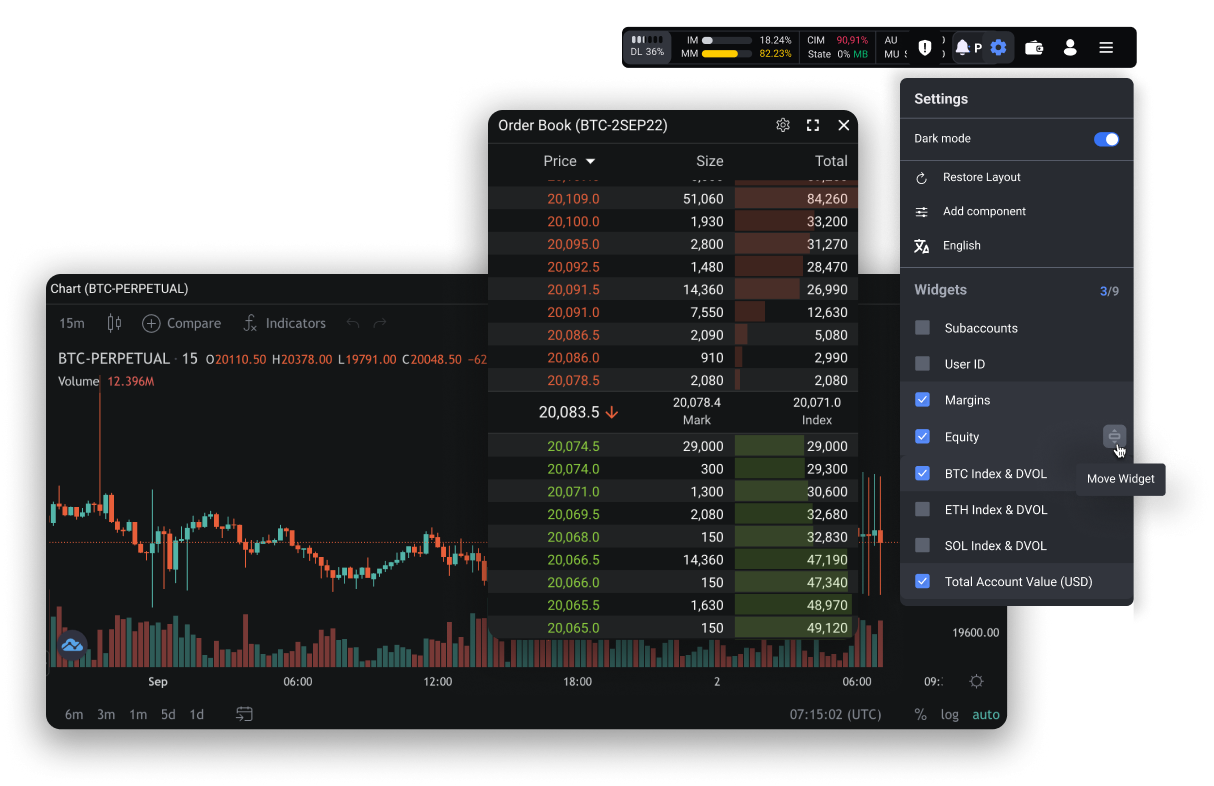
Task: Uncheck the Margins widget checkbox
Action: pyautogui.click(x=923, y=400)
